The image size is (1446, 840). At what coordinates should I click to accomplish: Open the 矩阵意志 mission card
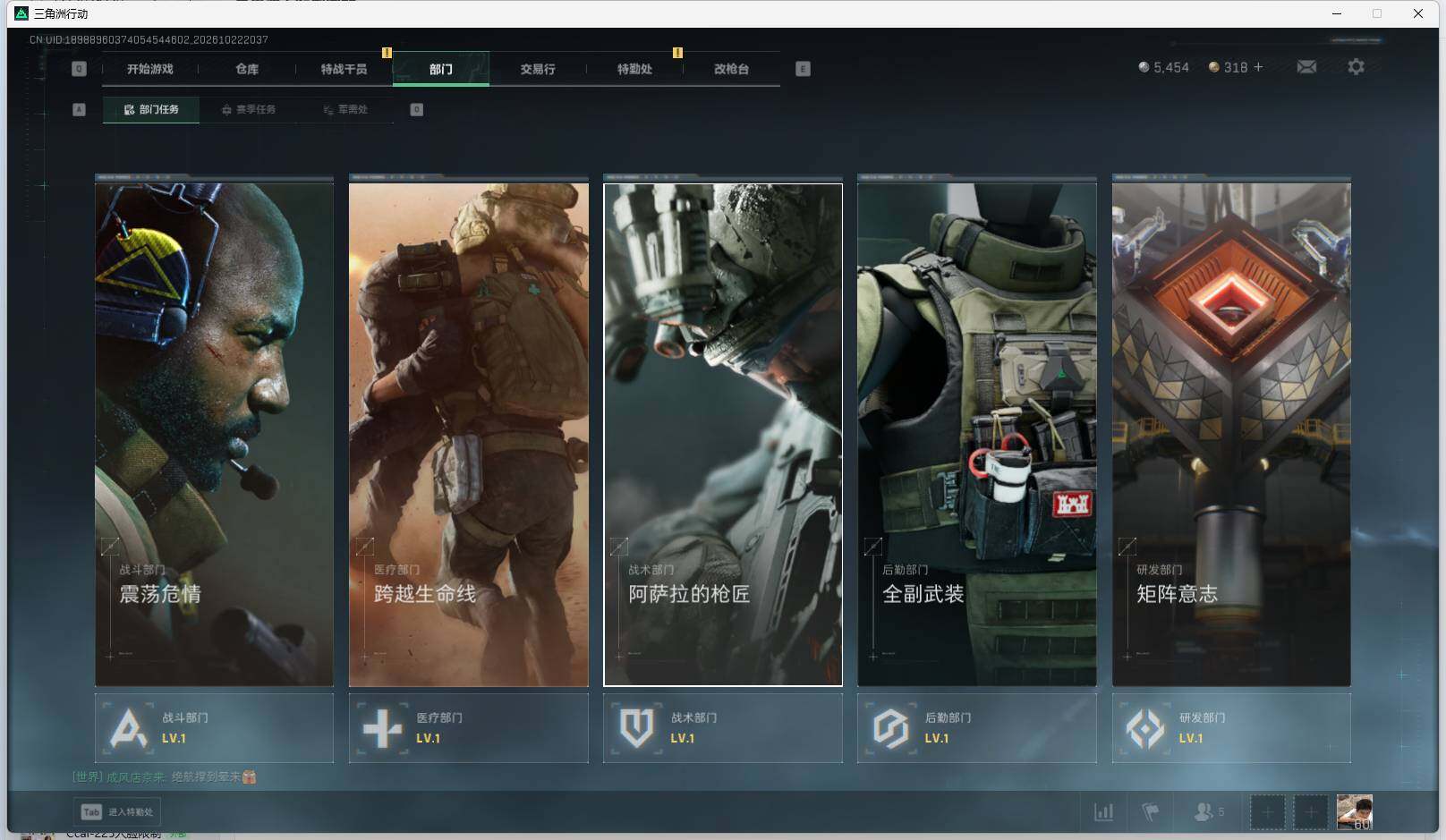[x=1231, y=431]
